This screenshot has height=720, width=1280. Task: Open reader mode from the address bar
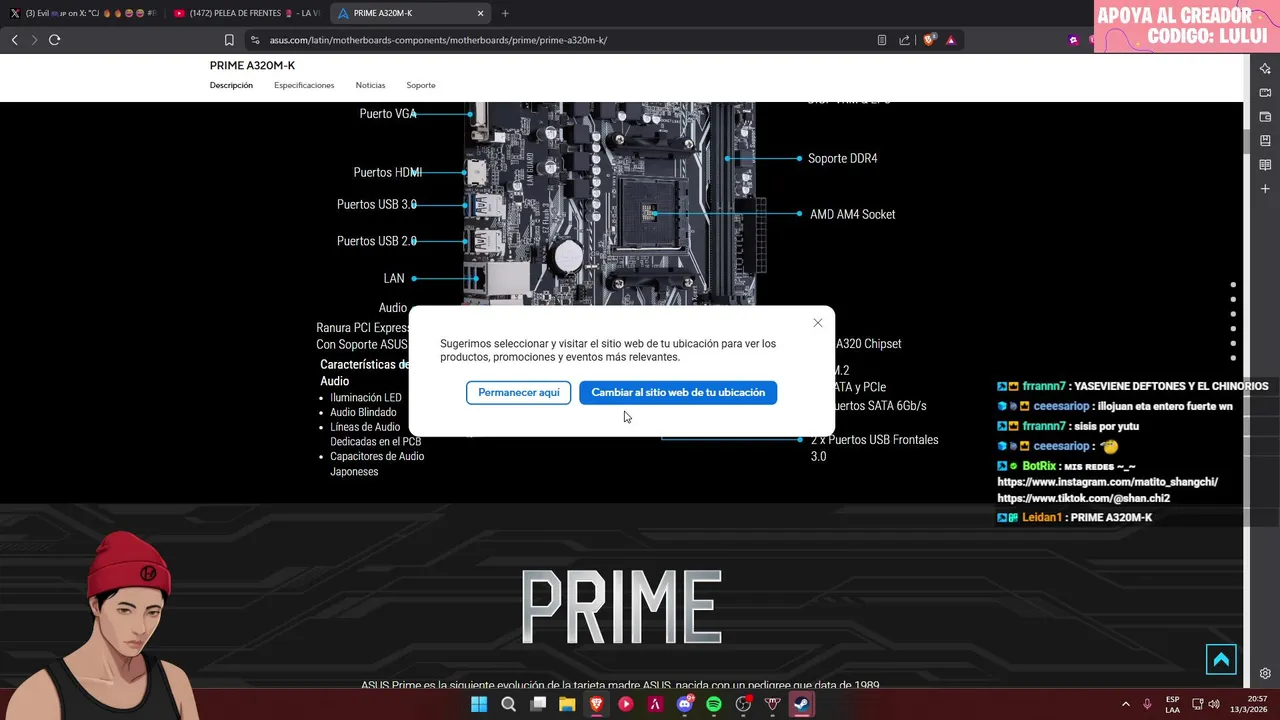(x=881, y=40)
